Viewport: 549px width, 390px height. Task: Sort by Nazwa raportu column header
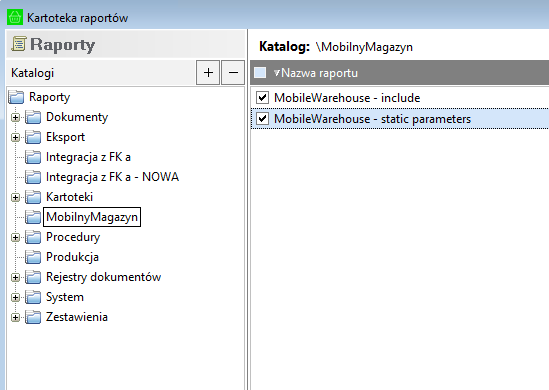coord(319,73)
